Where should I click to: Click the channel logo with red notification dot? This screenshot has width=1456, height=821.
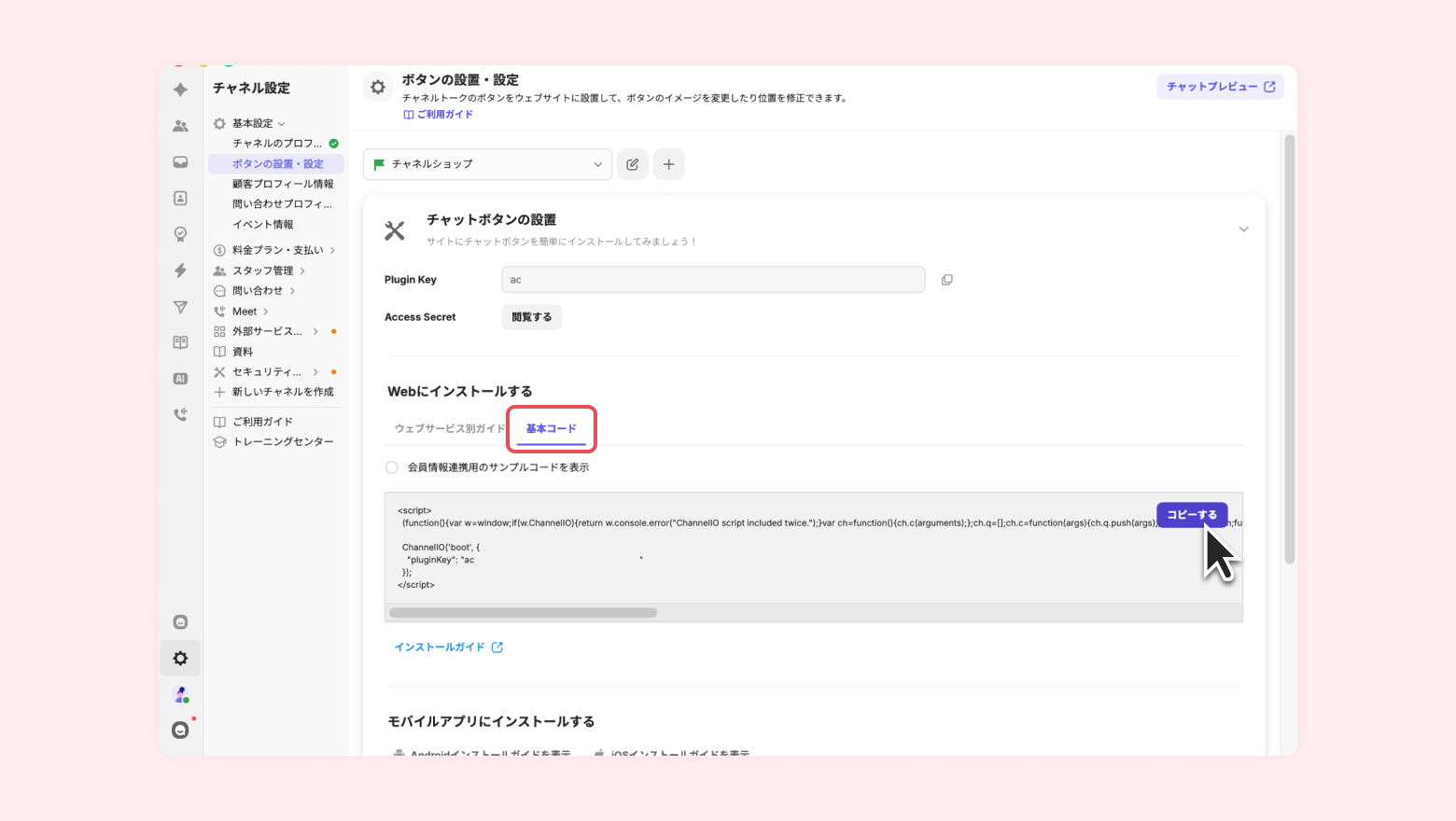pos(181,730)
